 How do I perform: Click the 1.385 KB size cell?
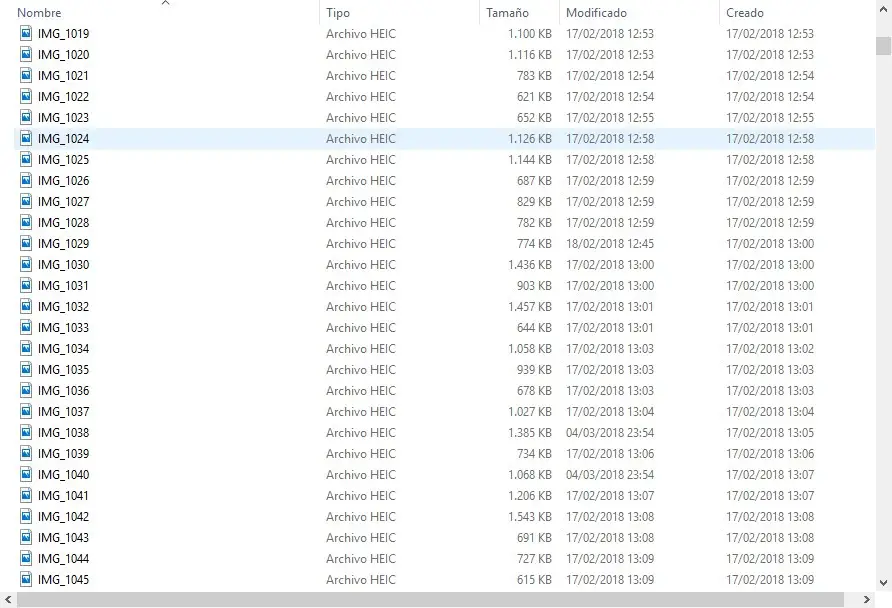click(530, 432)
